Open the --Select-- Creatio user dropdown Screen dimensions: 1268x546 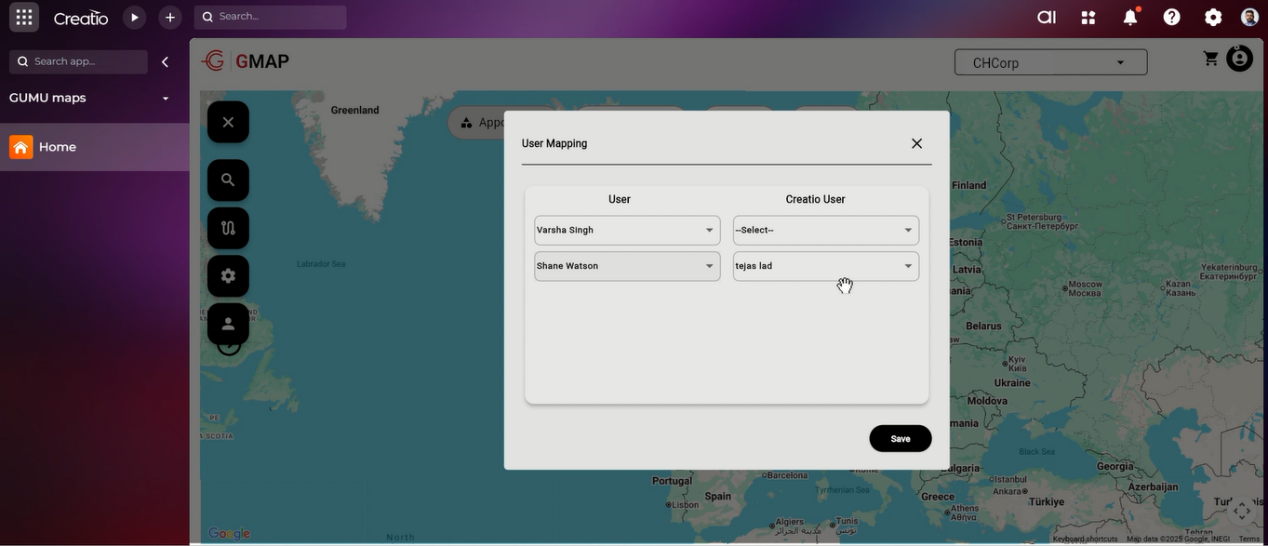pyautogui.click(x=826, y=230)
